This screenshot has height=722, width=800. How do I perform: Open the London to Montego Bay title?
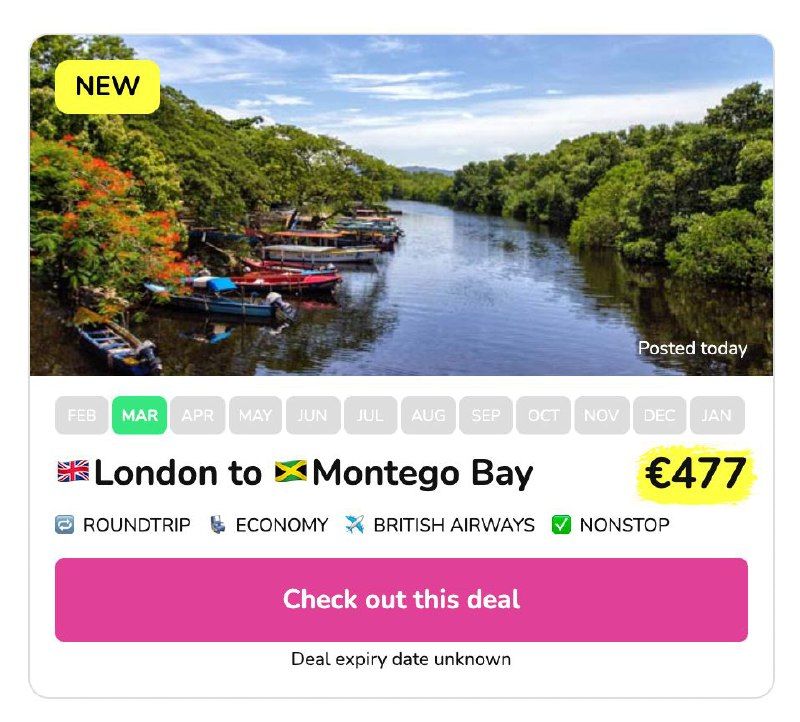click(295, 473)
